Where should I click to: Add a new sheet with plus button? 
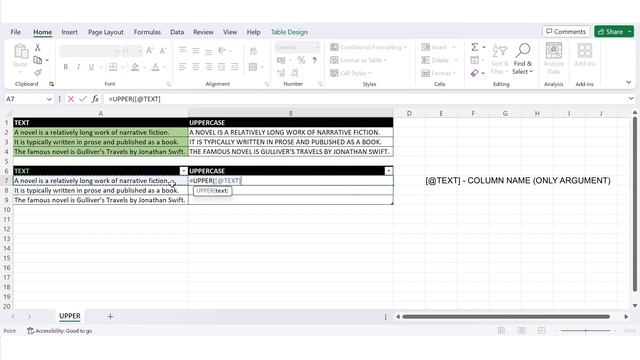(110, 316)
